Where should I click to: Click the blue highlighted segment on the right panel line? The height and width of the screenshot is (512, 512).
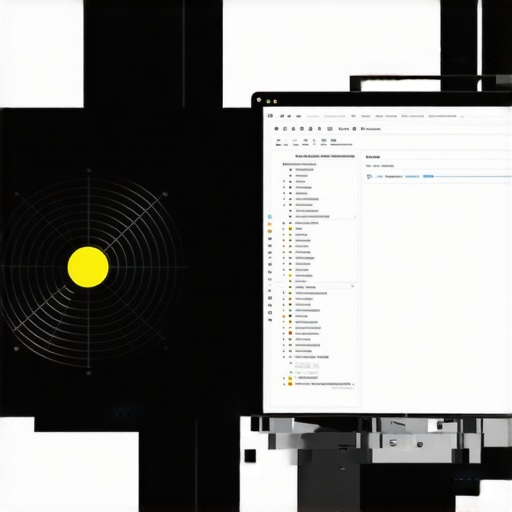tap(428, 176)
